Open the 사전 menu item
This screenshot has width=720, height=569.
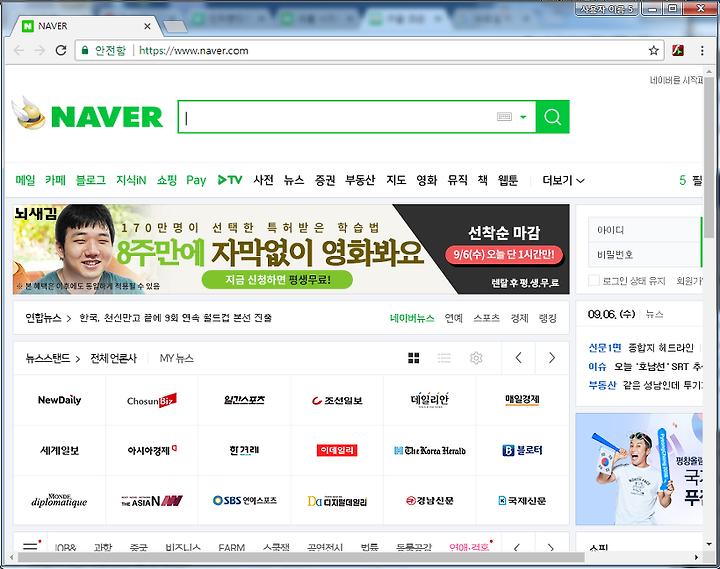[264, 180]
